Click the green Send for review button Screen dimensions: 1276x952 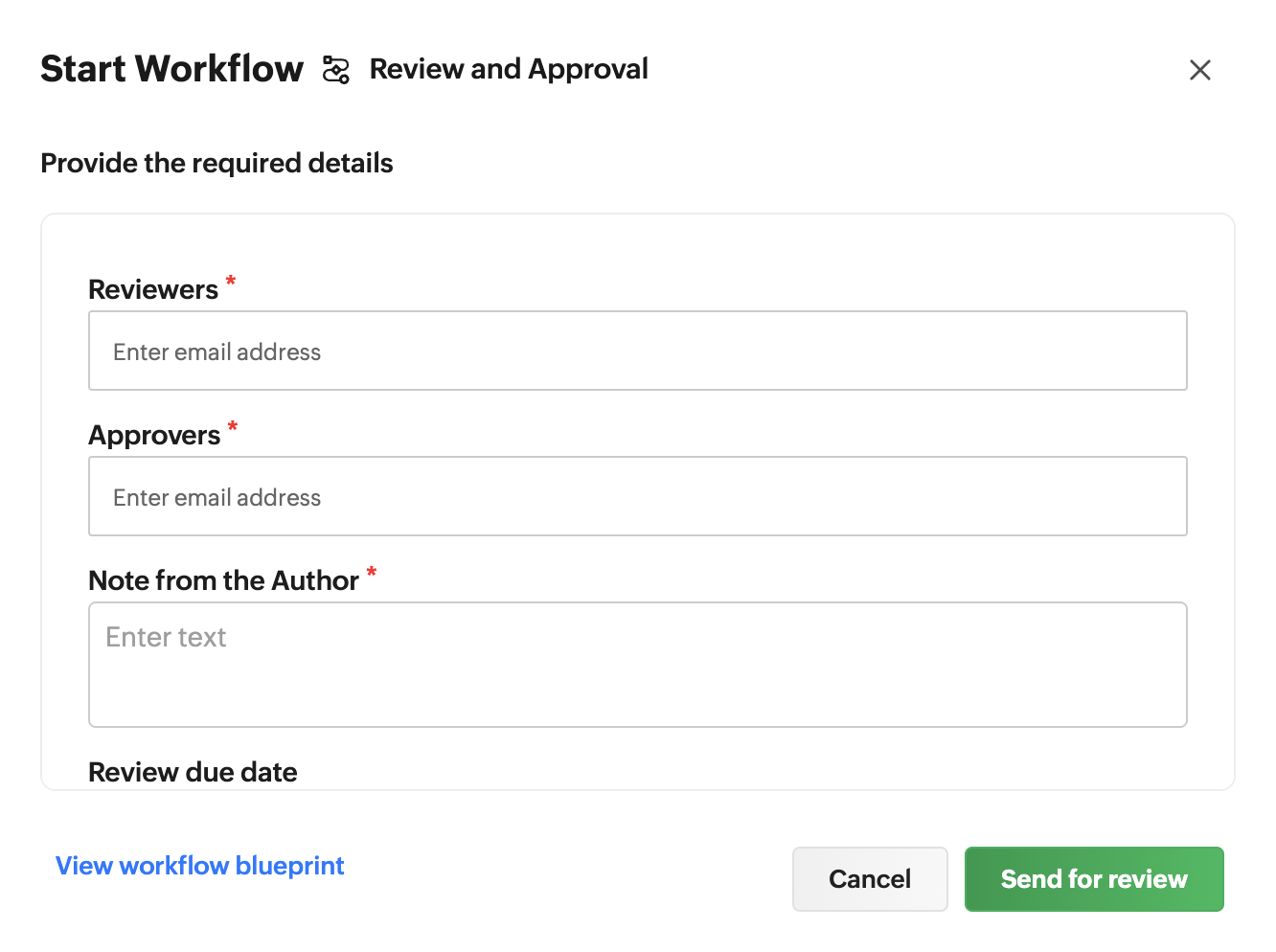(1093, 879)
